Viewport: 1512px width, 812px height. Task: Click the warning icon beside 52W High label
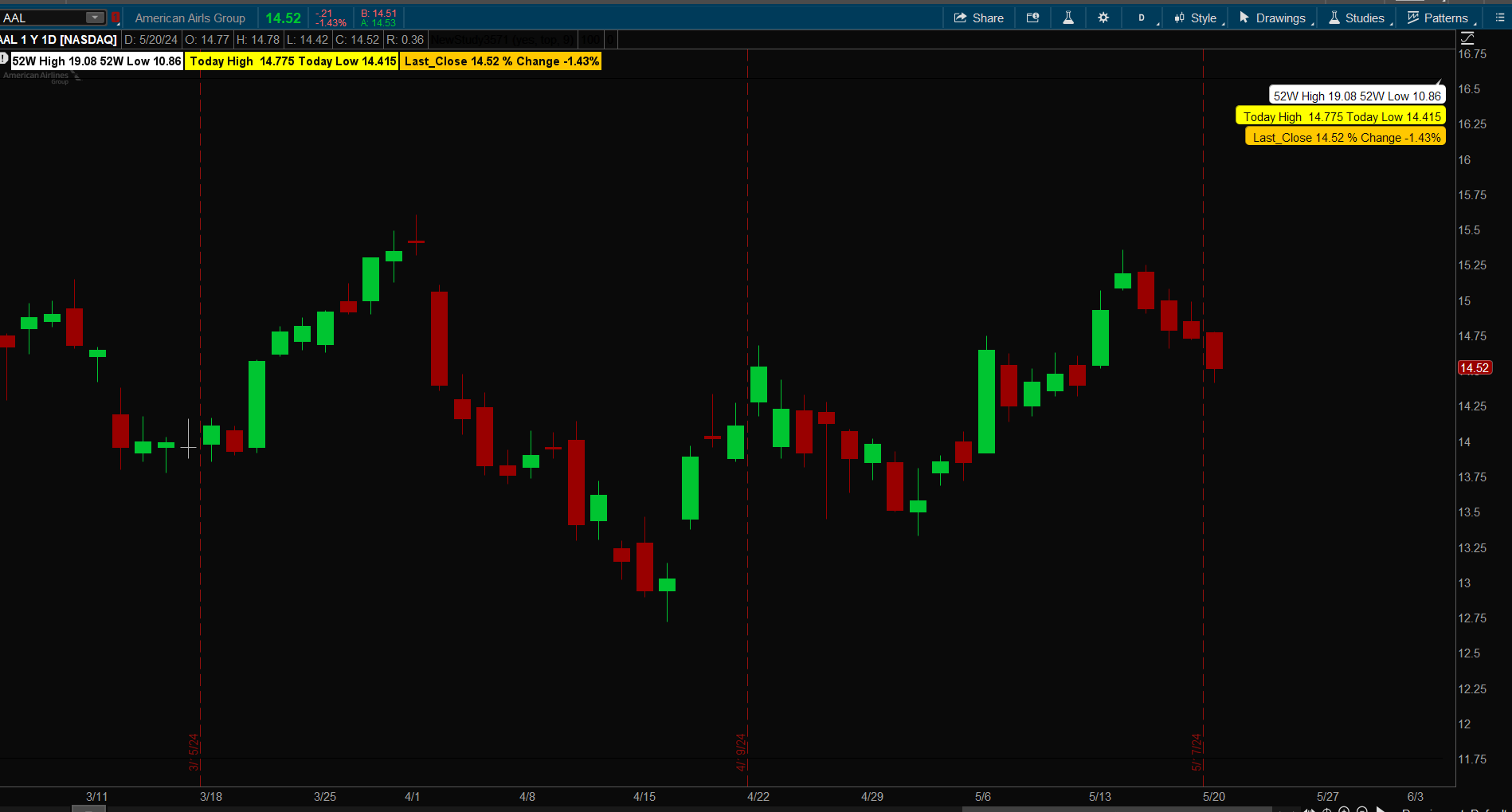(4, 58)
